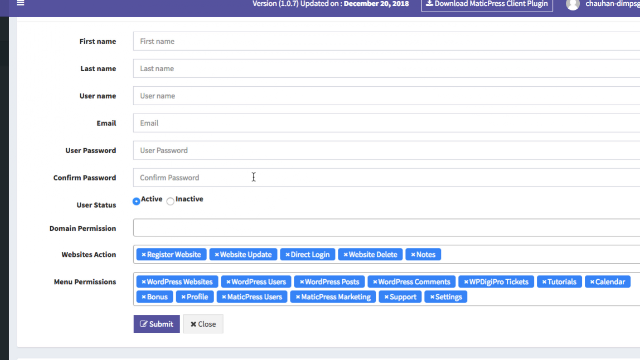Remove the WPDigiPro Tickets tag

tap(466, 282)
